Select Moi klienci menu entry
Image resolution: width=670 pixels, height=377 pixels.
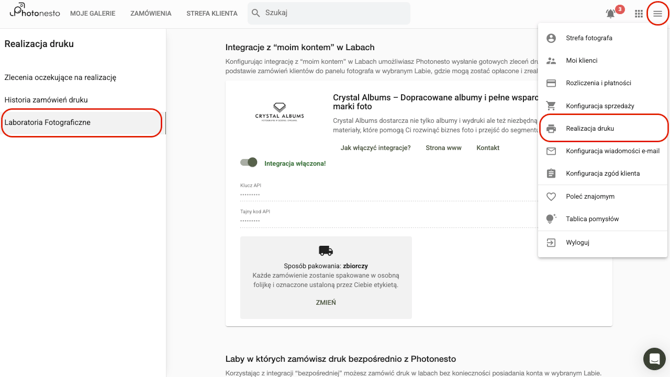[x=602, y=61]
